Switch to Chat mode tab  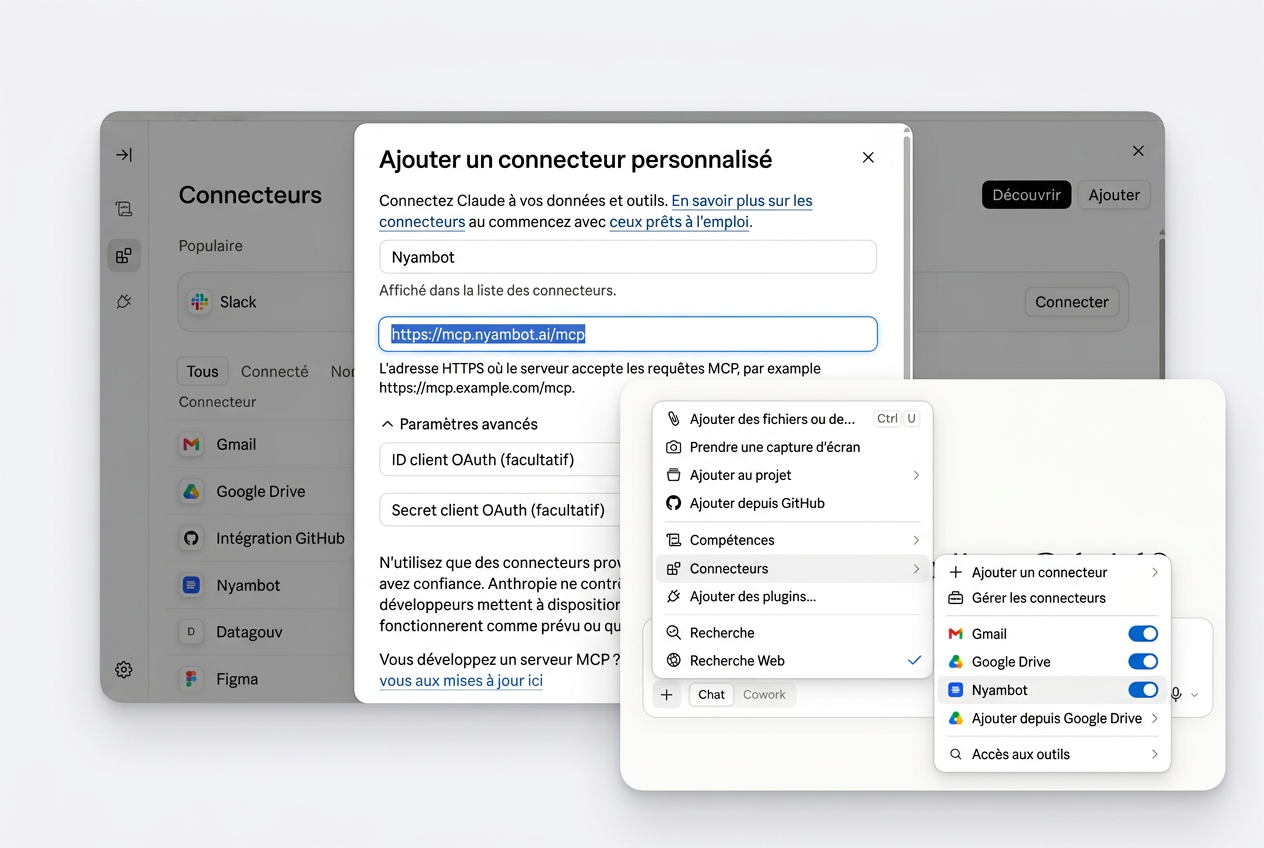[x=711, y=695]
